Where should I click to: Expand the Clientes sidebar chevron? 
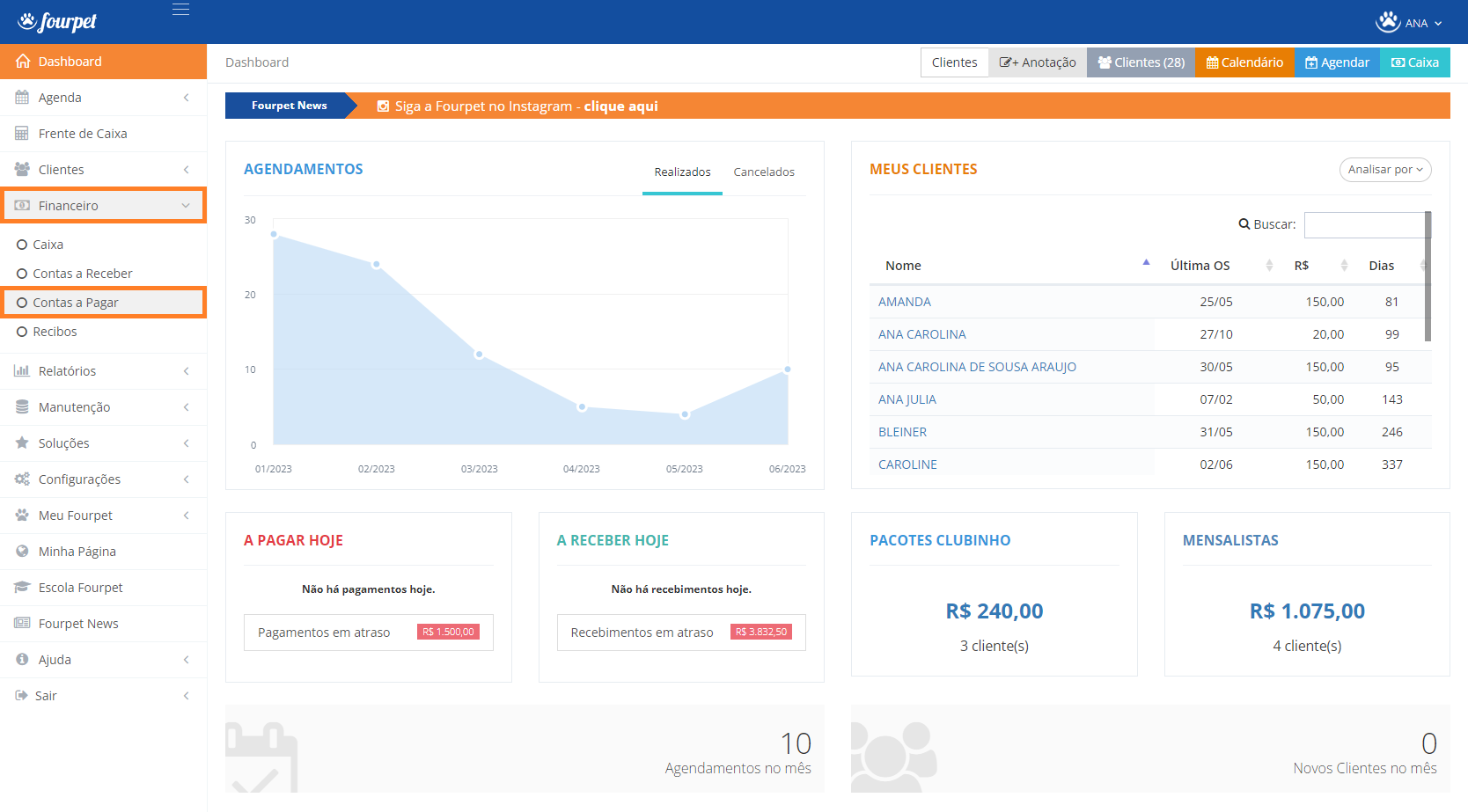click(x=187, y=170)
